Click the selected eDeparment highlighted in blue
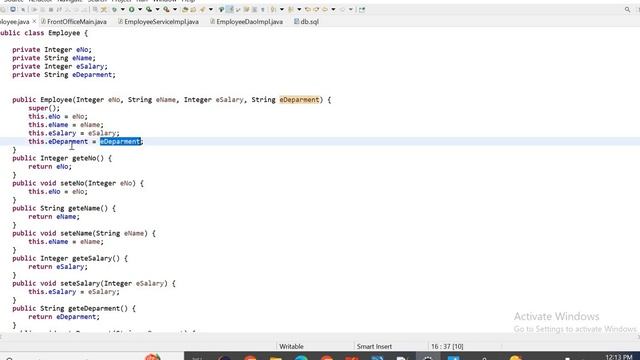This screenshot has width=640, height=360. click(x=120, y=142)
